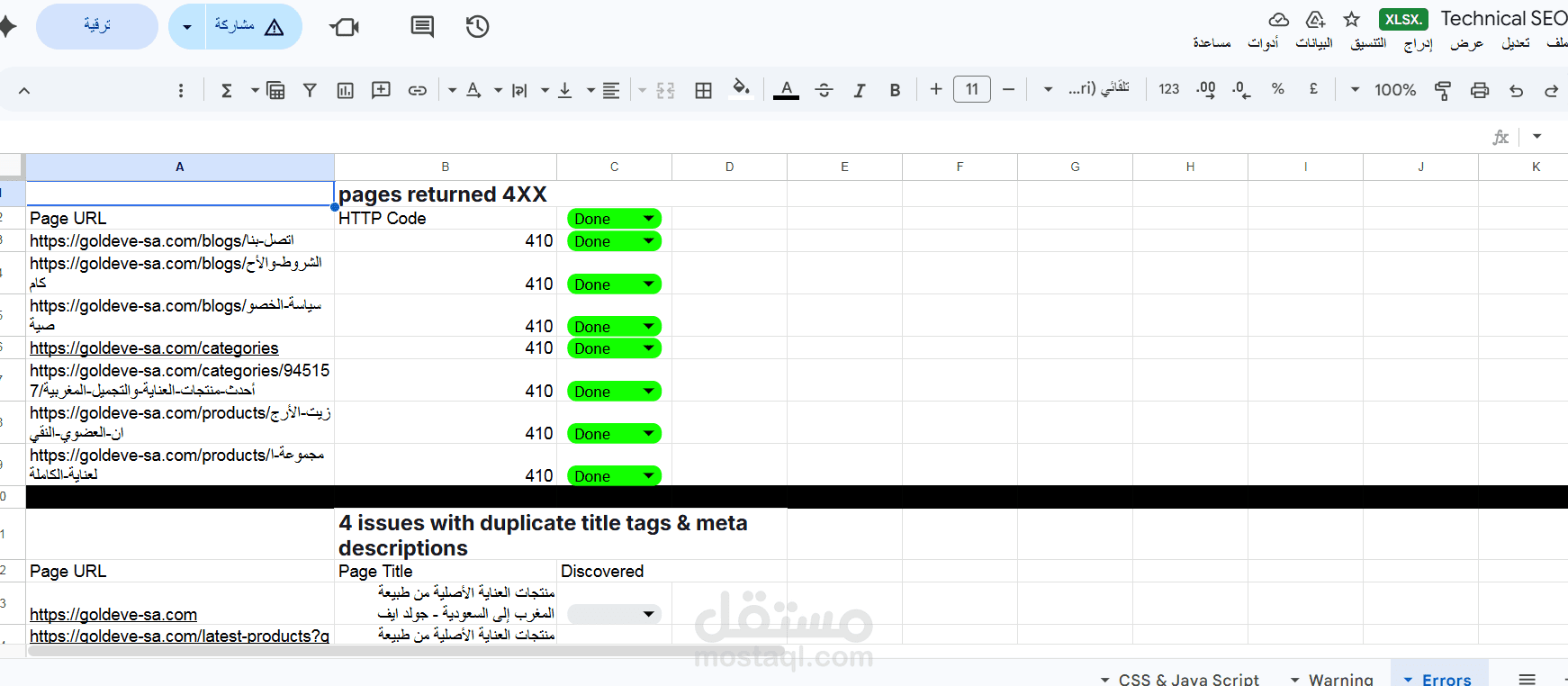Increase font size with plus button
This screenshot has width=1568, height=686.
(x=936, y=89)
